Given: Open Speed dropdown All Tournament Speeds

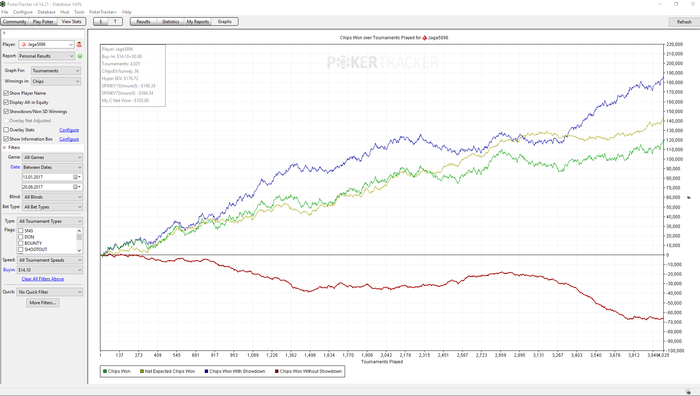Looking at the screenshot, I should [x=50, y=260].
